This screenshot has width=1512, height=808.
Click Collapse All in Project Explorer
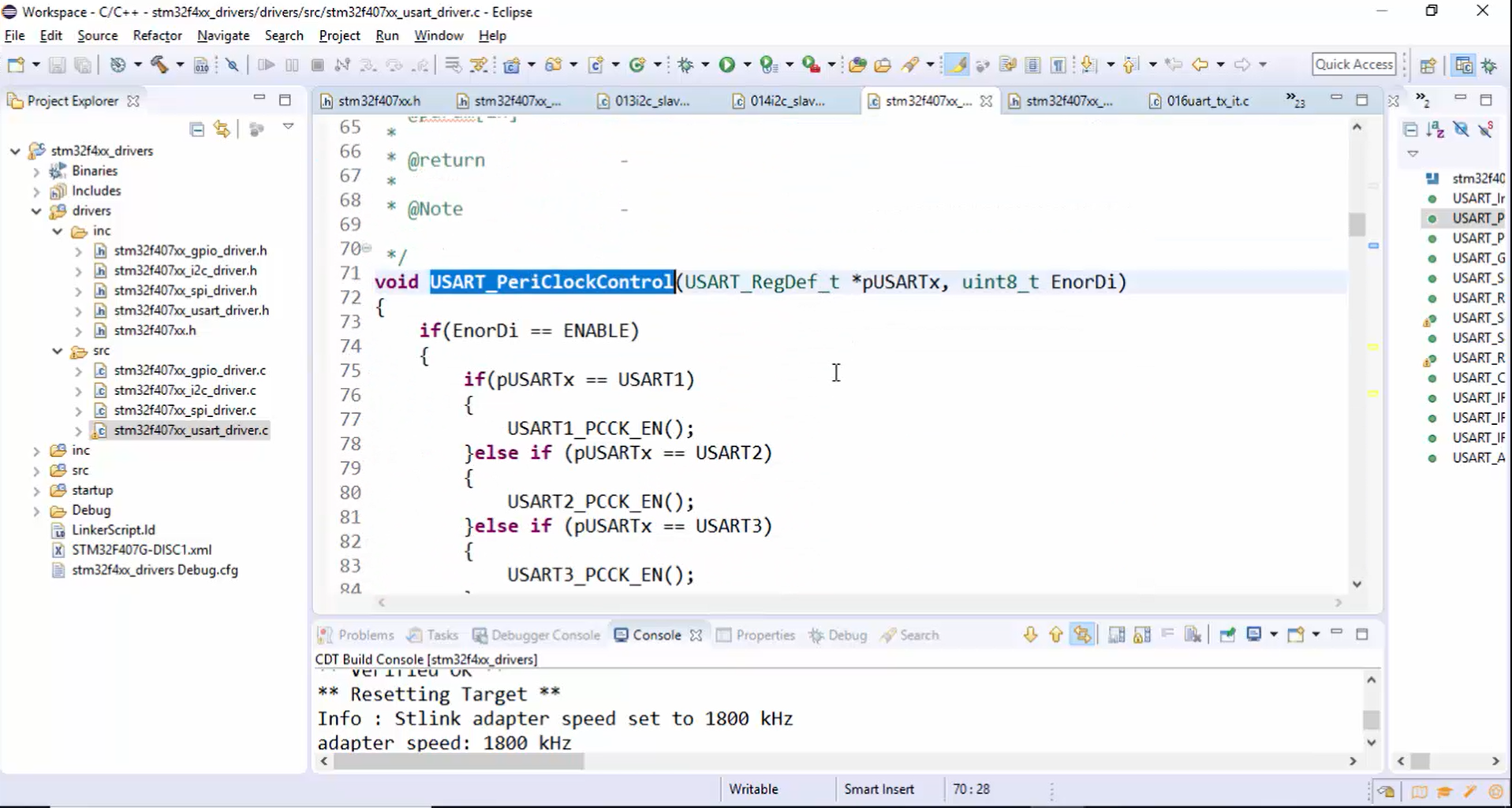(x=197, y=129)
